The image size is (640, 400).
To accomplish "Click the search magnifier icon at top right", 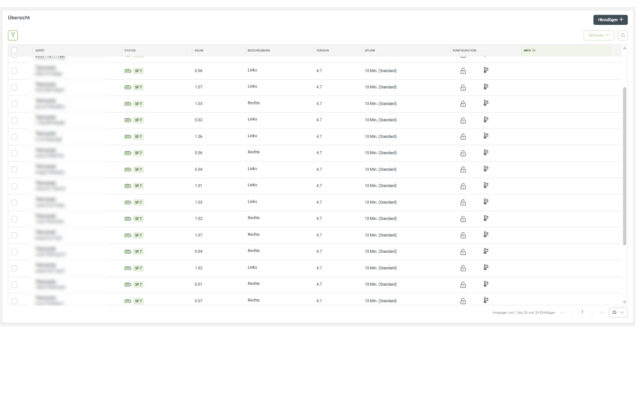I will (x=622, y=36).
